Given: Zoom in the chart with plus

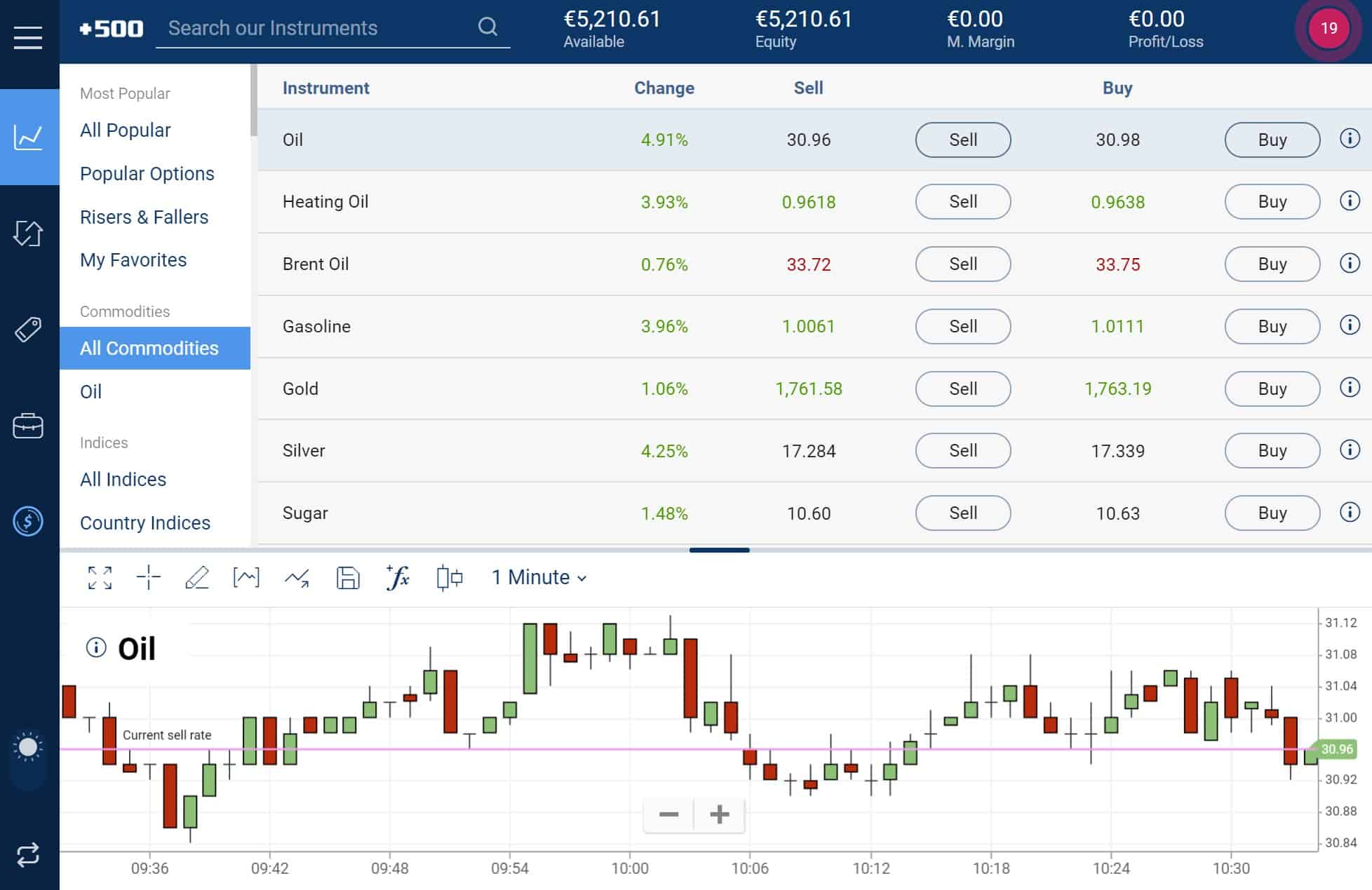Looking at the screenshot, I should tap(720, 814).
